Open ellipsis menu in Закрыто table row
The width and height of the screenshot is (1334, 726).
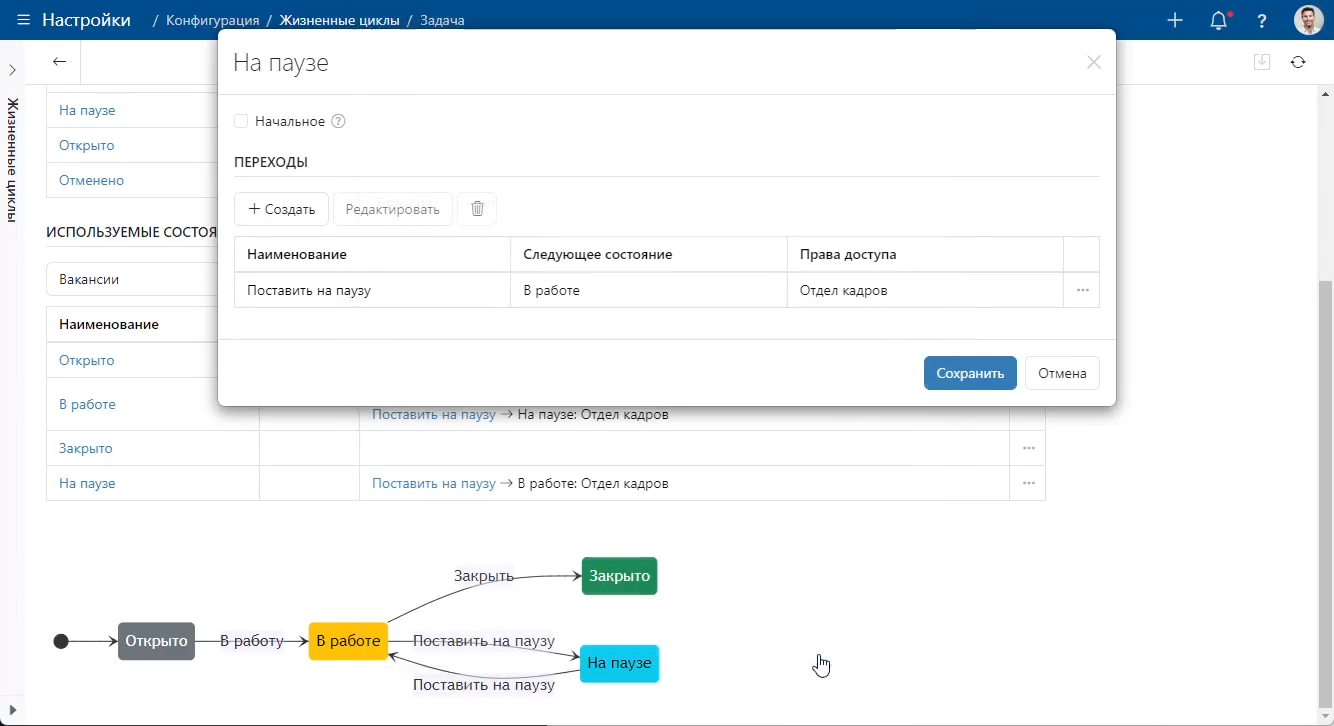[x=1028, y=448]
